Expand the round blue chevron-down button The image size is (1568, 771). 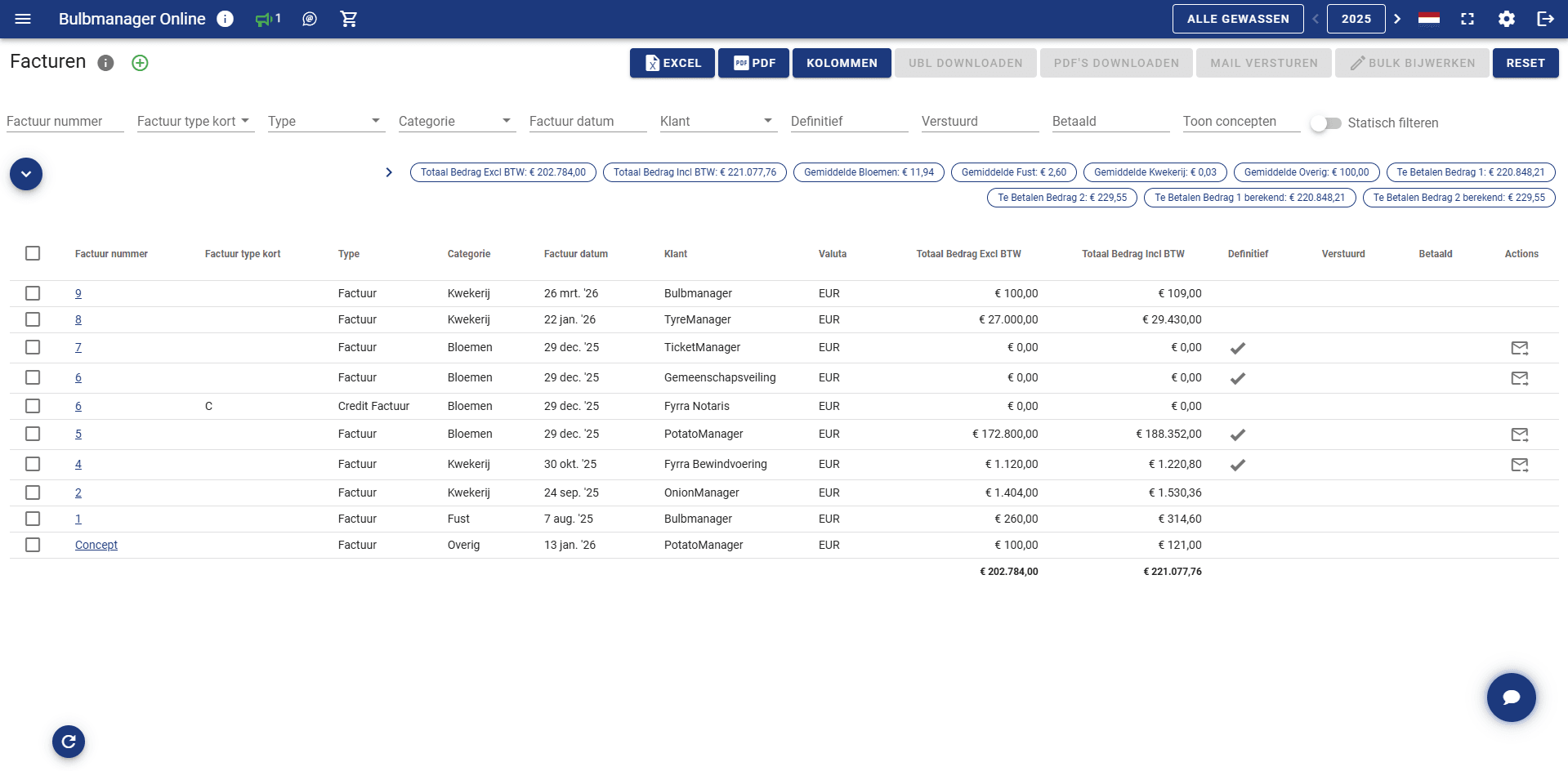26,174
